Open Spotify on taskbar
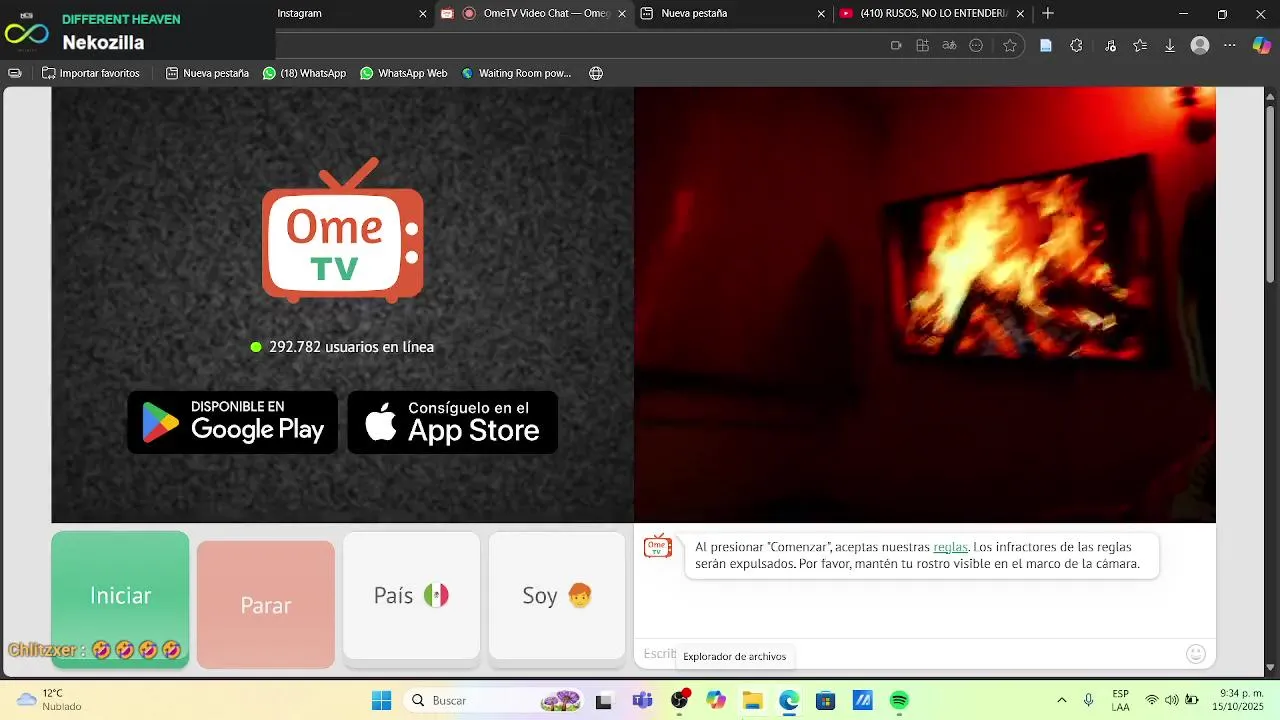Image resolution: width=1280 pixels, height=720 pixels. point(899,700)
